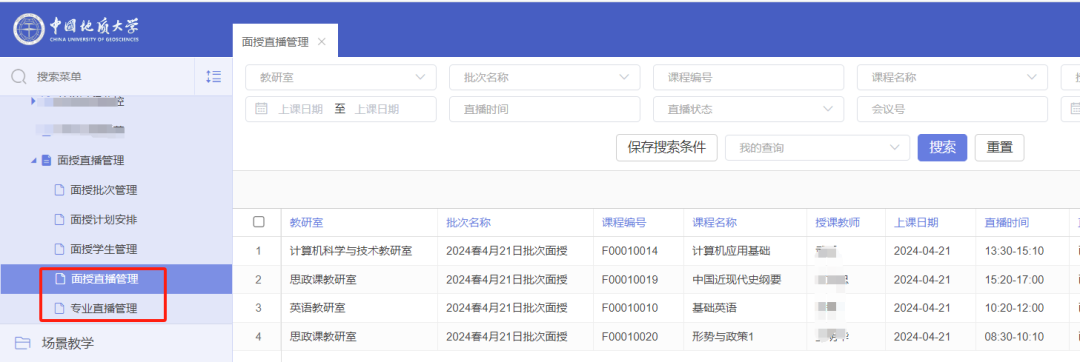
Task: Open the 我的查询 dropdown
Action: point(818,147)
